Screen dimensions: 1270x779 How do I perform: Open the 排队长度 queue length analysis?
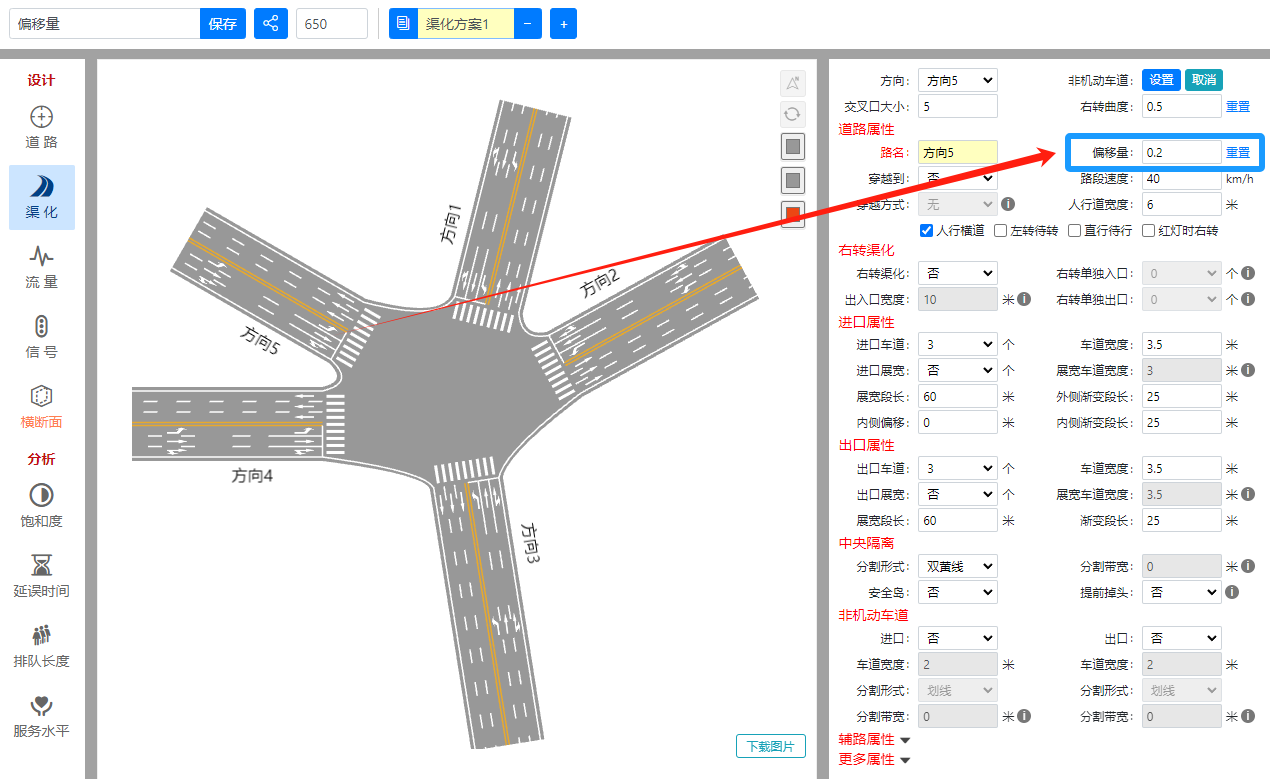coord(41,646)
